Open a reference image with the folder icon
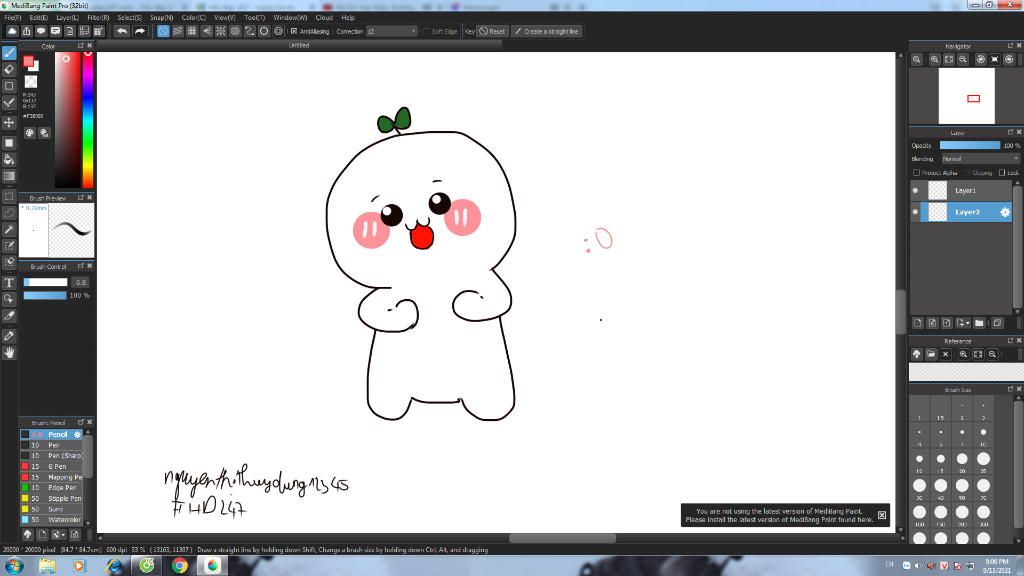 click(931, 354)
